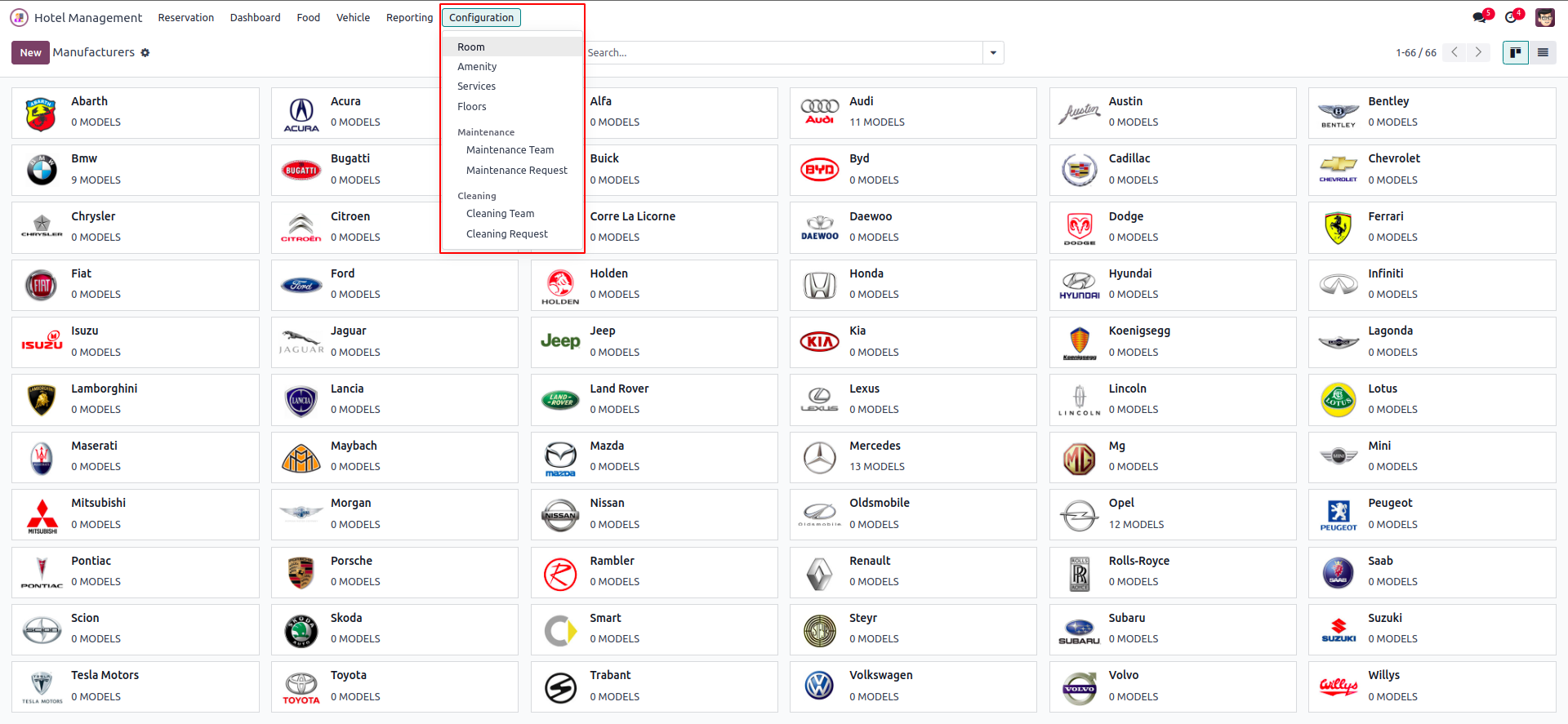The width and height of the screenshot is (1568, 724).
Task: Open the Rolls-Royce manufacturer name
Action: pos(1139,561)
